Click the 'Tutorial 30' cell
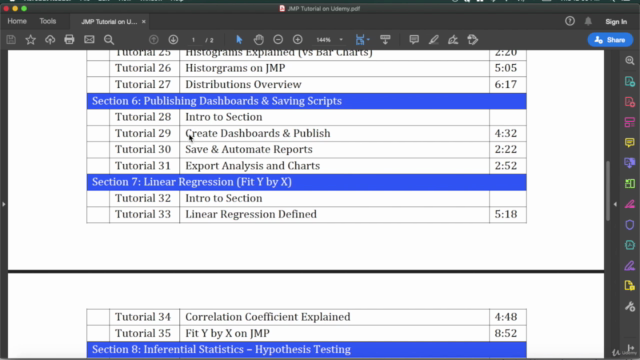This screenshot has height=360, width=640. 144,149
